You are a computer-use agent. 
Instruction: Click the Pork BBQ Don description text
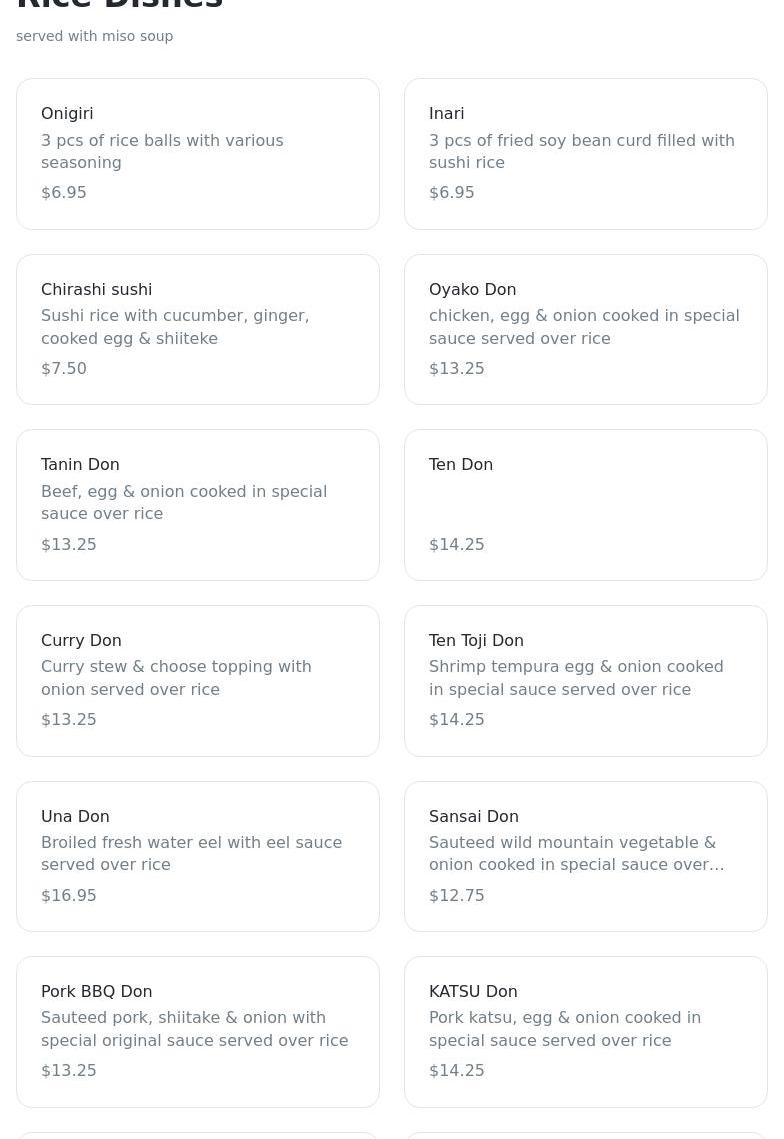click(x=194, y=1029)
